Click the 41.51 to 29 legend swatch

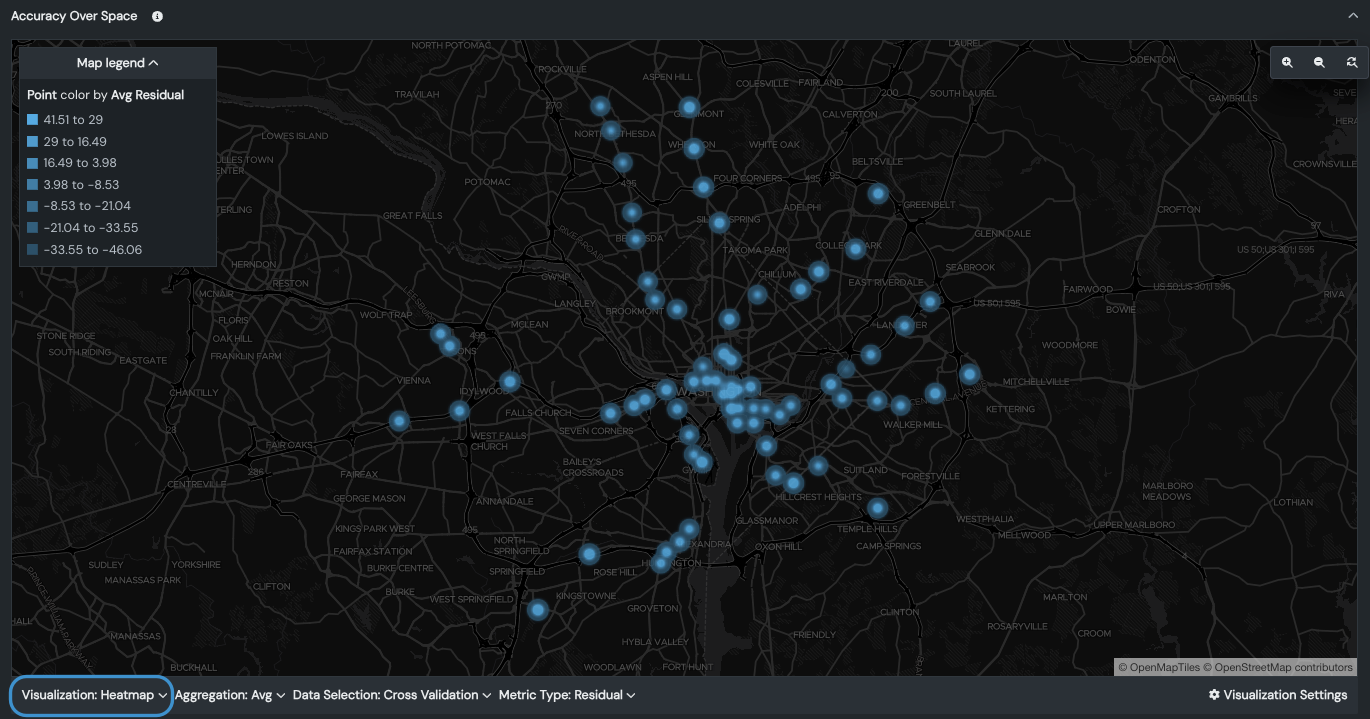pyautogui.click(x=33, y=120)
